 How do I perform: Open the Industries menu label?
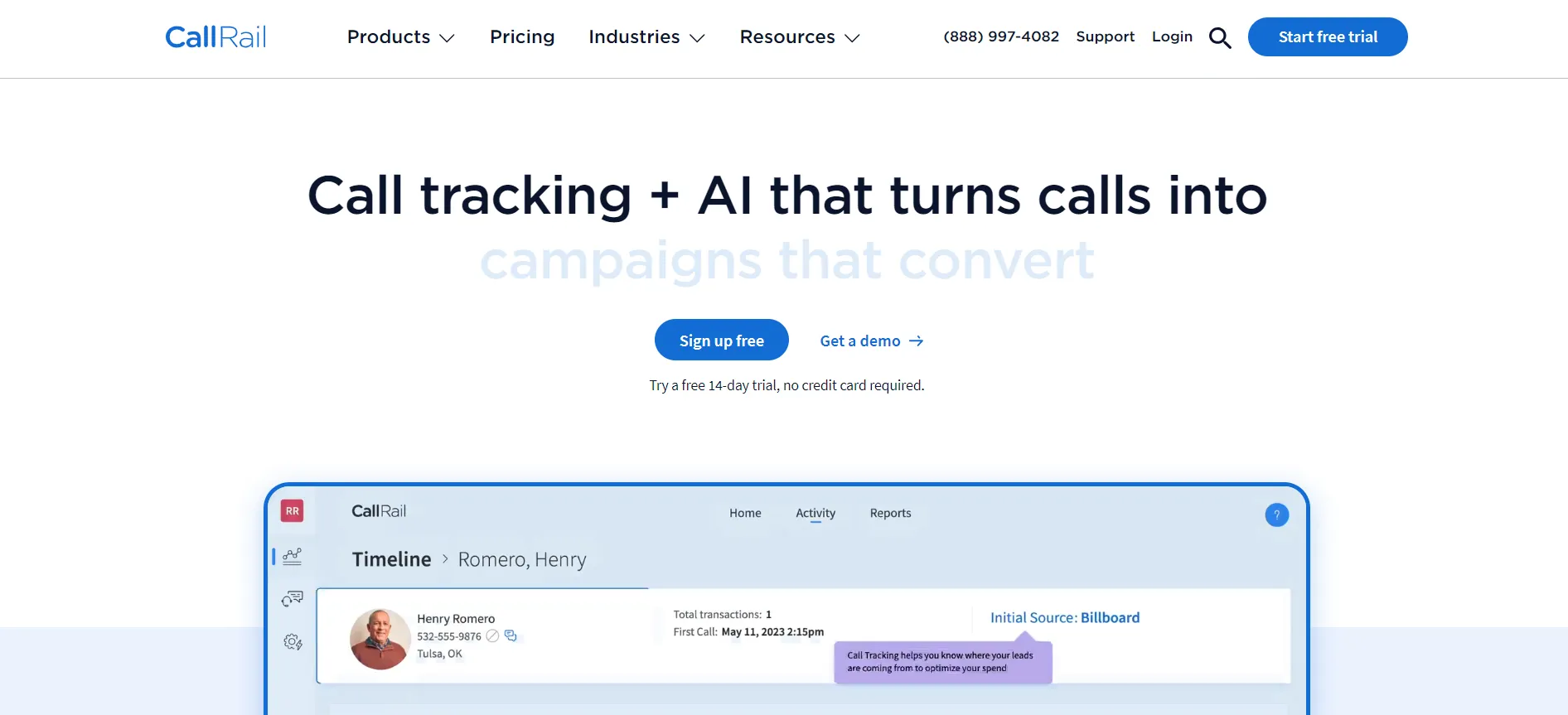click(634, 37)
